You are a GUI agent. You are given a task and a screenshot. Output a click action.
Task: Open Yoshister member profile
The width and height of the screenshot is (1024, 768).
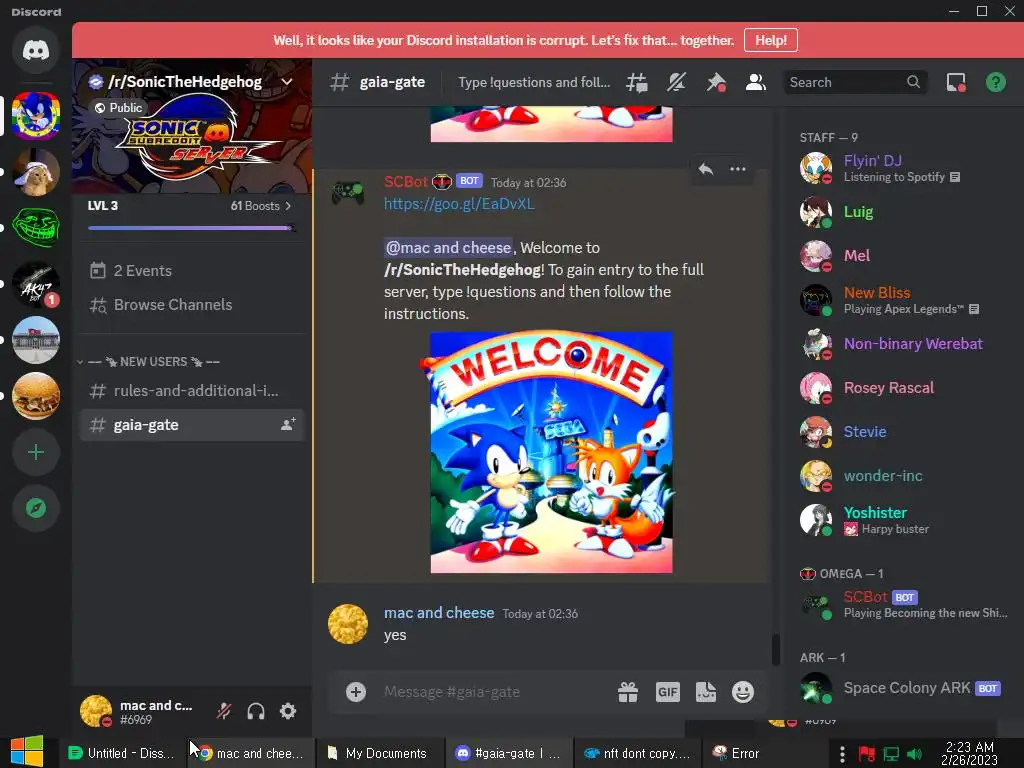[x=903, y=519]
